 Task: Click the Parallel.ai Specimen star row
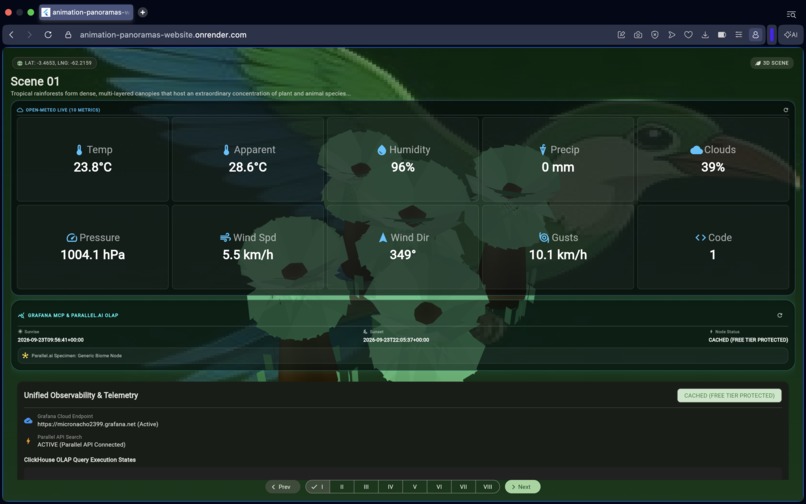point(402,355)
